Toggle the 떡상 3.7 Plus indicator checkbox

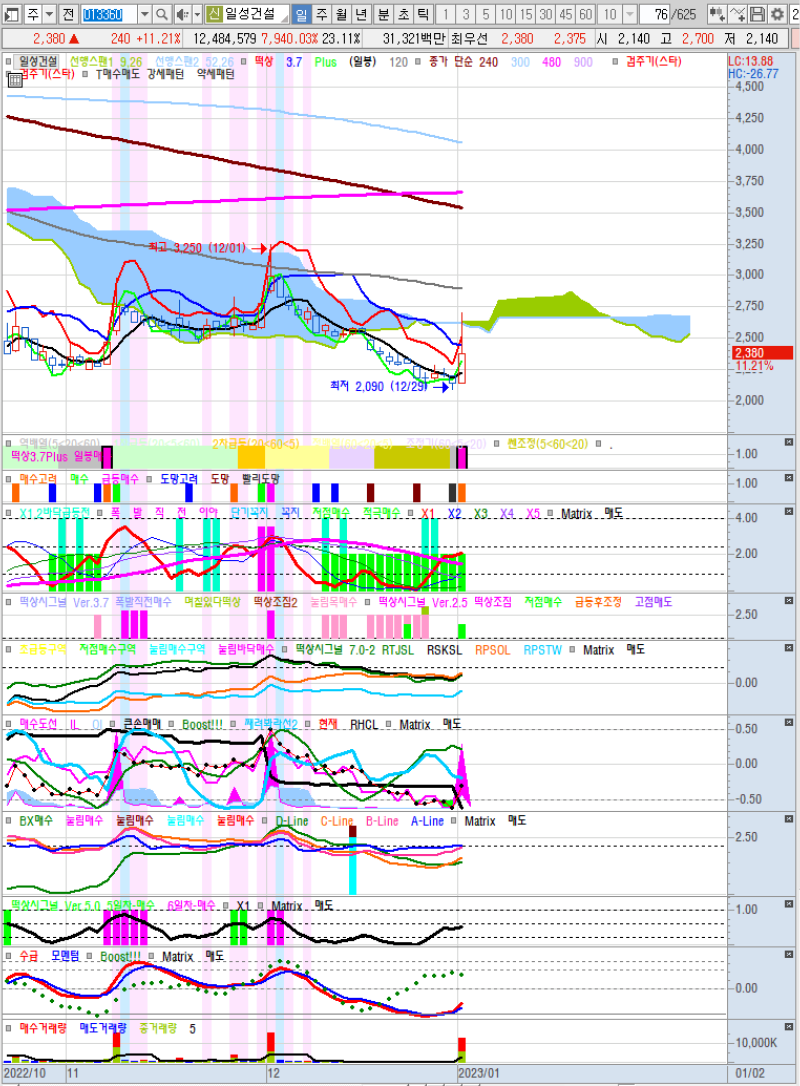tap(244, 62)
